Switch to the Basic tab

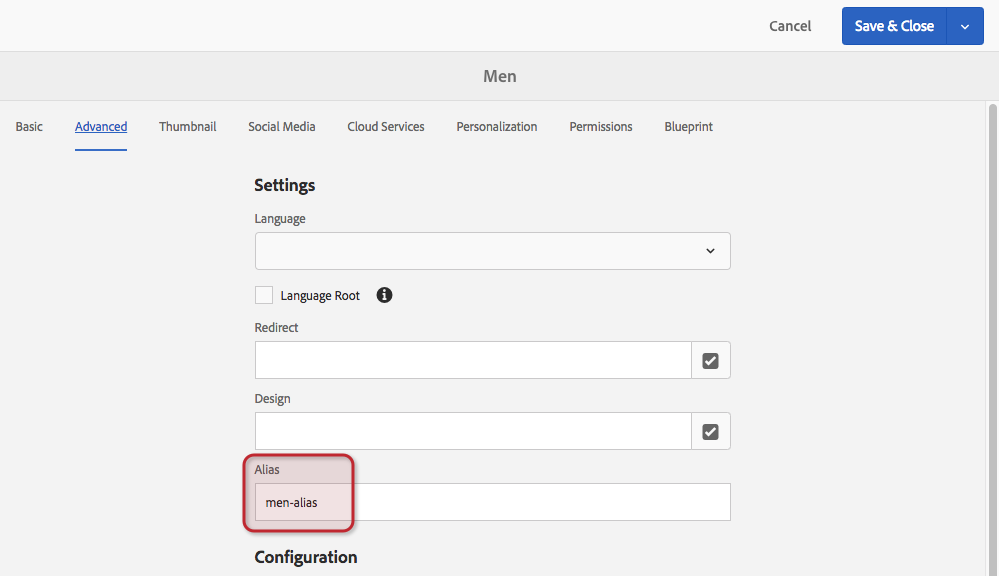(x=29, y=127)
